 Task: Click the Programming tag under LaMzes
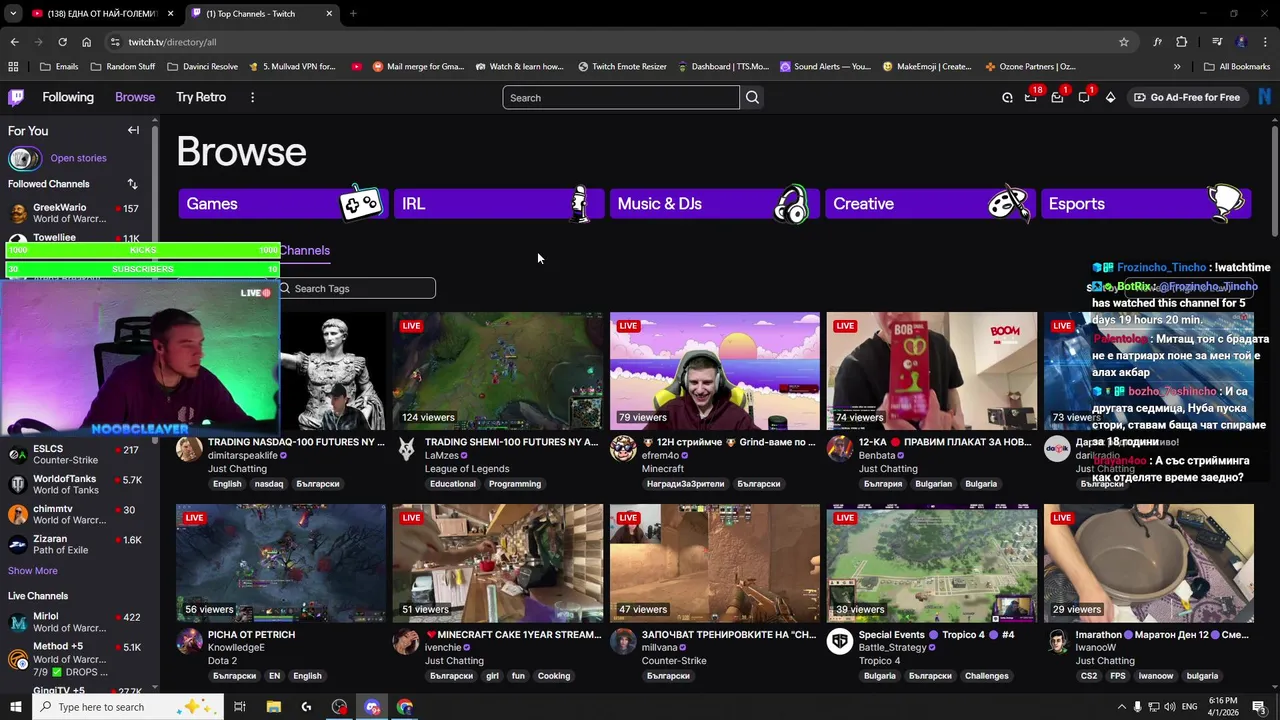click(x=515, y=484)
